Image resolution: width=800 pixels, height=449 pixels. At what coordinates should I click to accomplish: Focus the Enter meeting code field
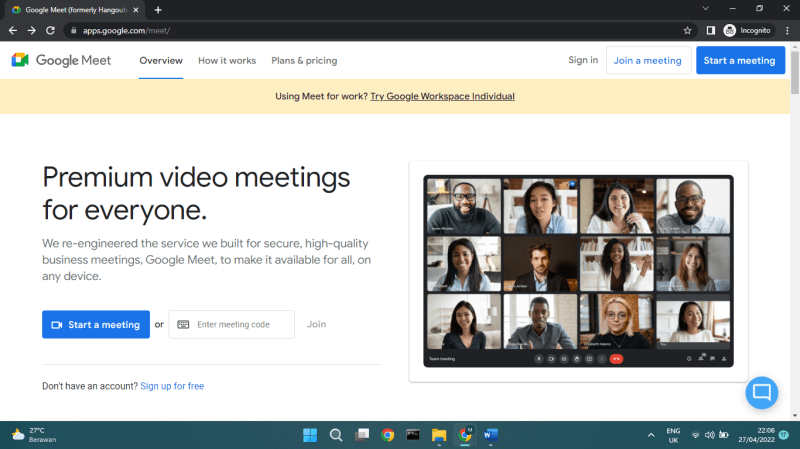tap(232, 325)
